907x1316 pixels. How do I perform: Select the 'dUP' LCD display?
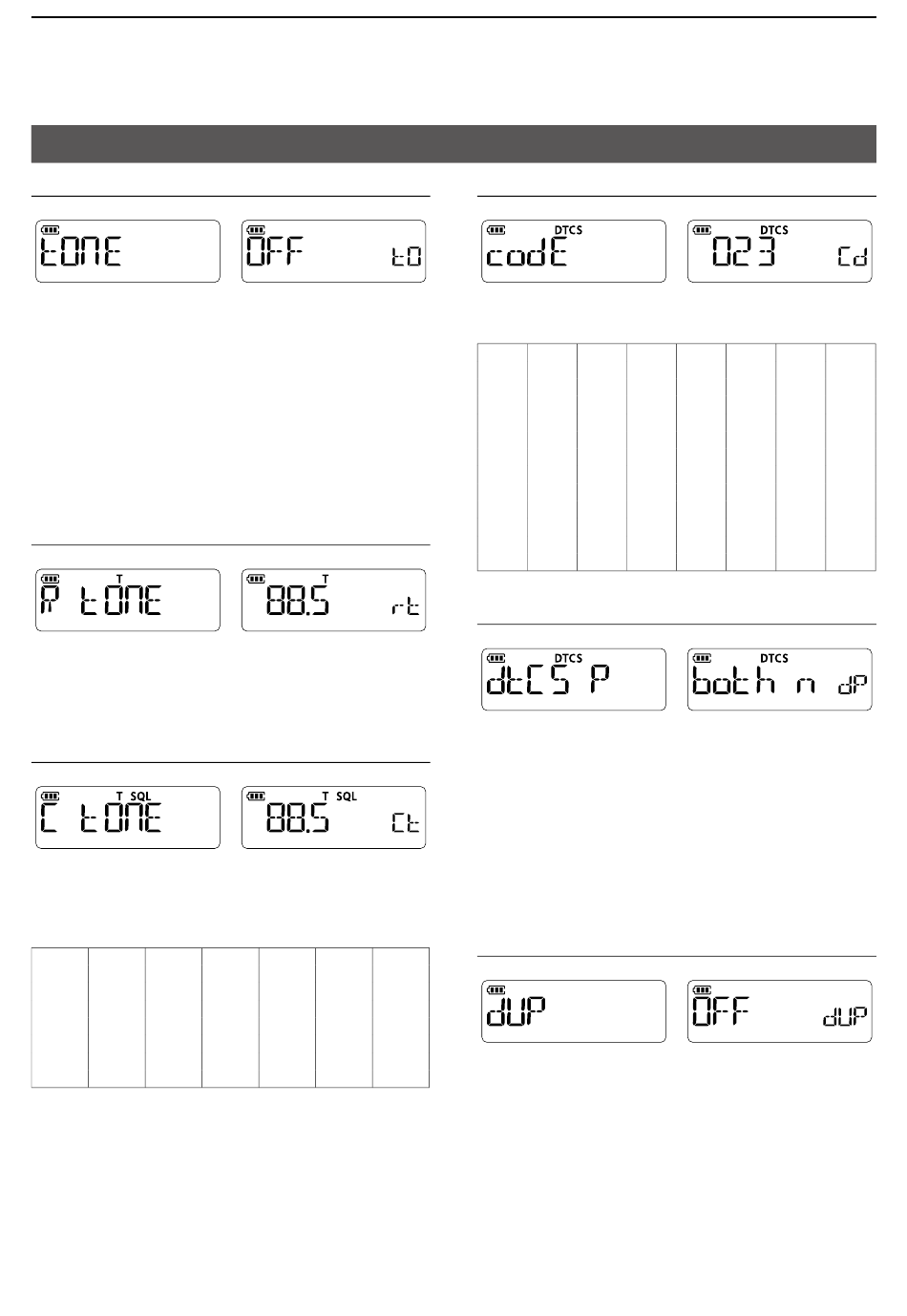click(x=574, y=1011)
